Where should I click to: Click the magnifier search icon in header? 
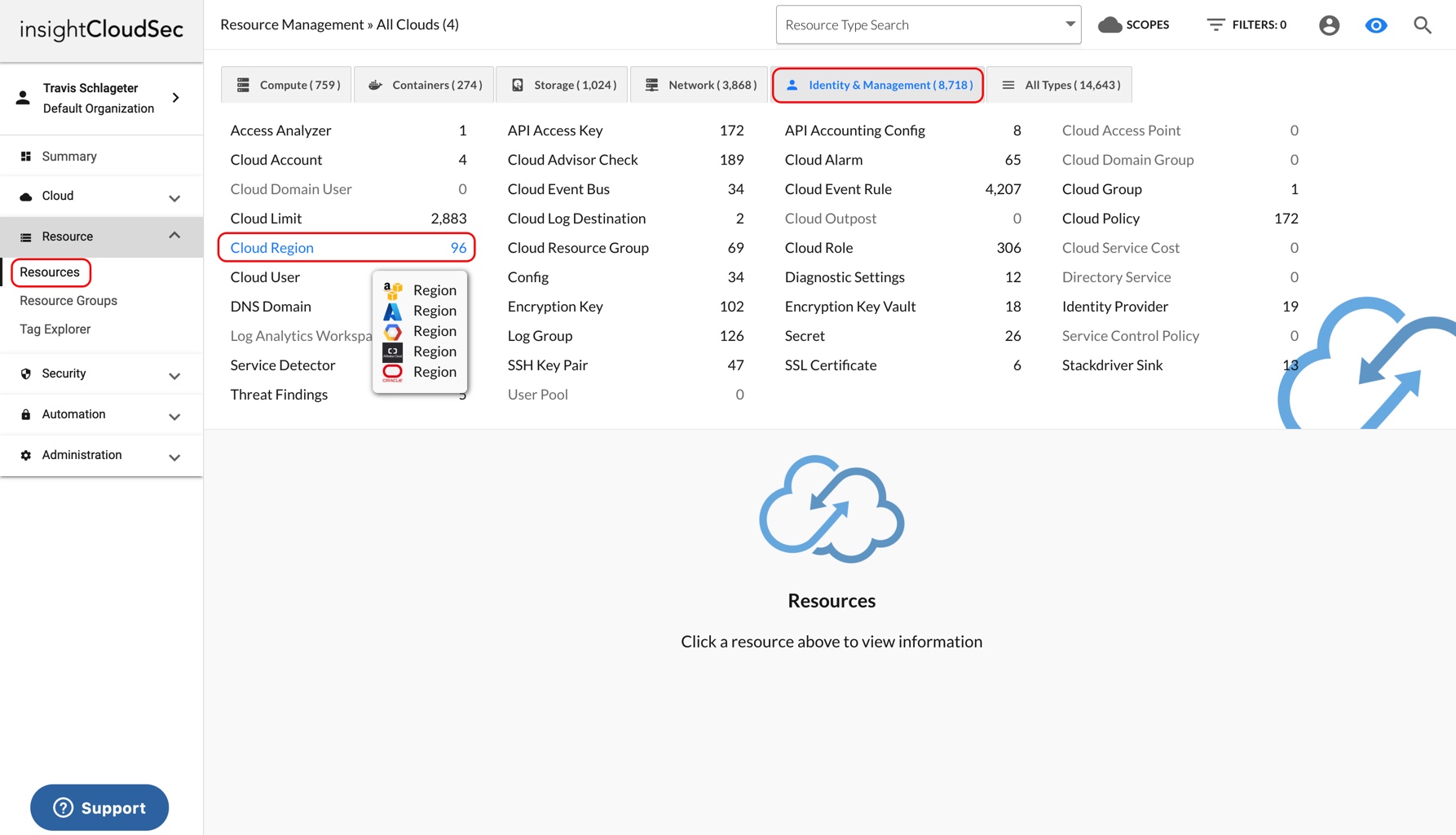1423,25
